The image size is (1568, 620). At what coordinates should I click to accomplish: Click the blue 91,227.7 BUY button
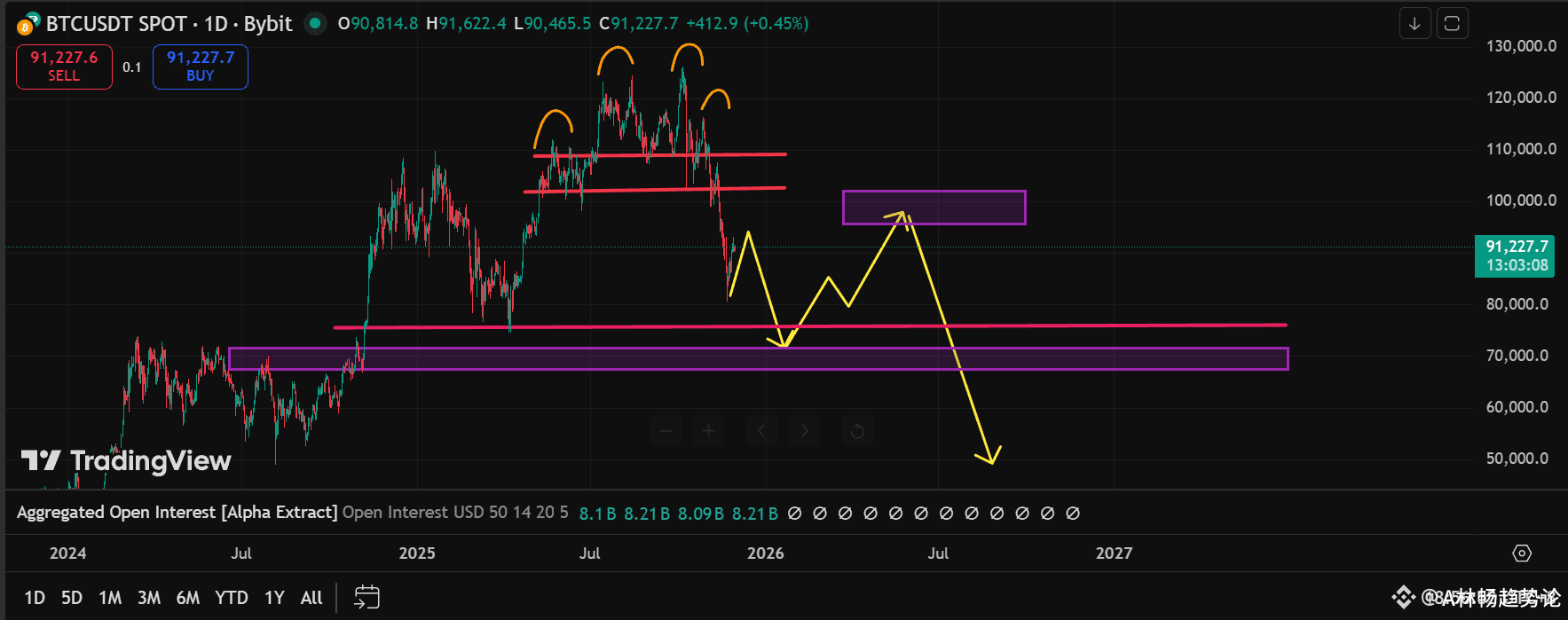(x=201, y=67)
